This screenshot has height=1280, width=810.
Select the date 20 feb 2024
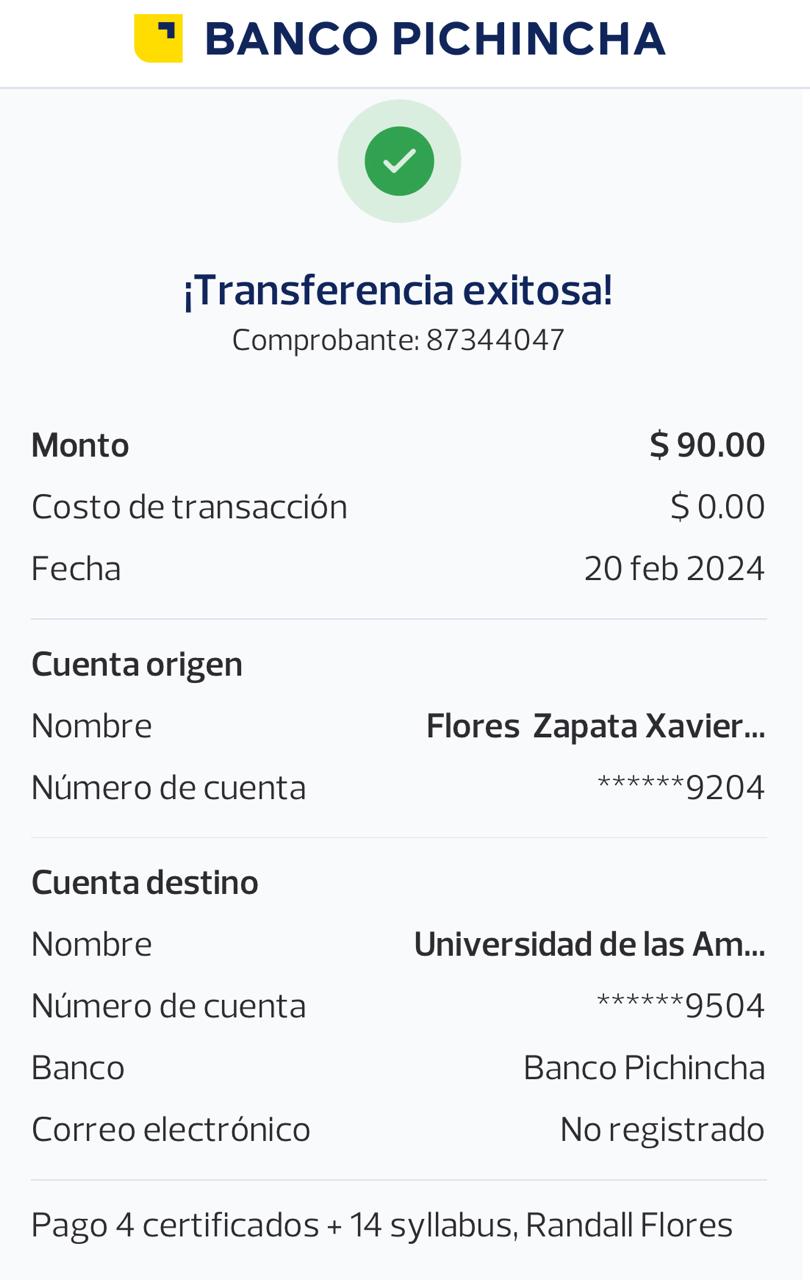(x=674, y=568)
